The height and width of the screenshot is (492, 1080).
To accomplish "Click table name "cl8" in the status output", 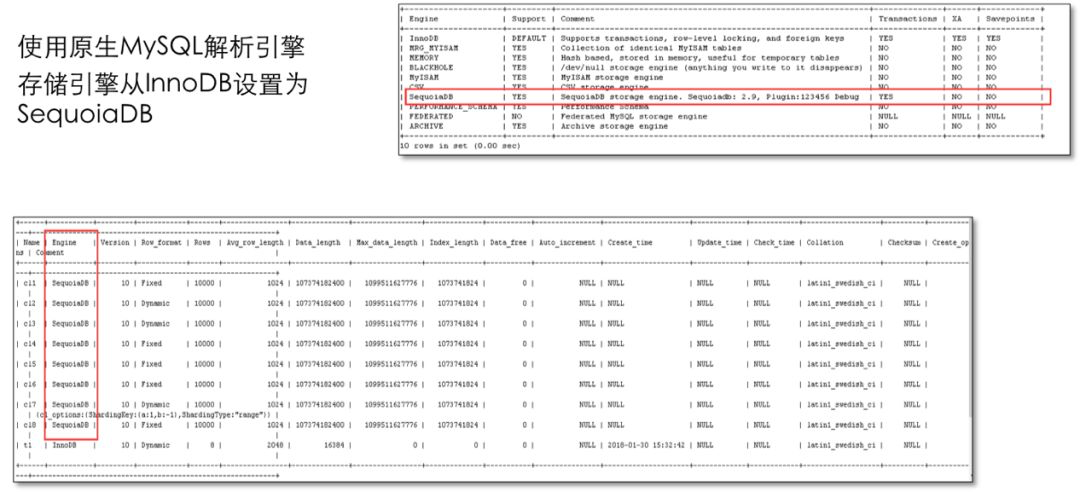I will pos(30,425).
